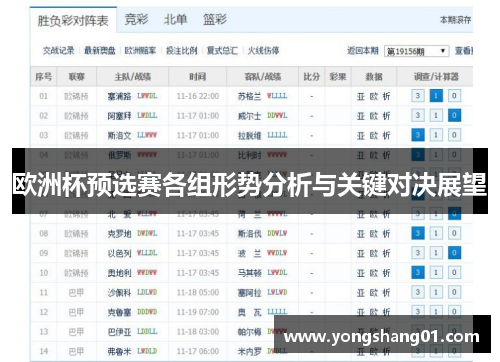Select option 1 for row 02 阿塞拜
Image resolution: width=500 pixels, height=362 pixels.
436,116
